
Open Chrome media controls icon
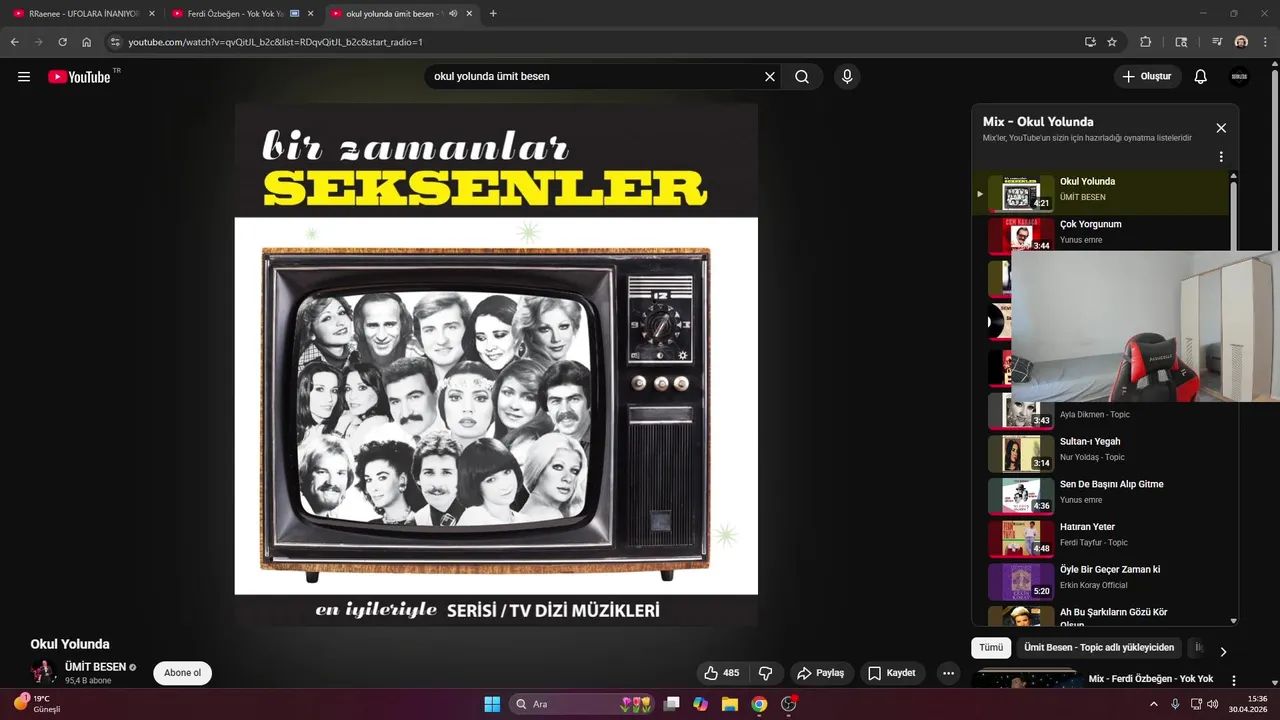coord(1217,42)
